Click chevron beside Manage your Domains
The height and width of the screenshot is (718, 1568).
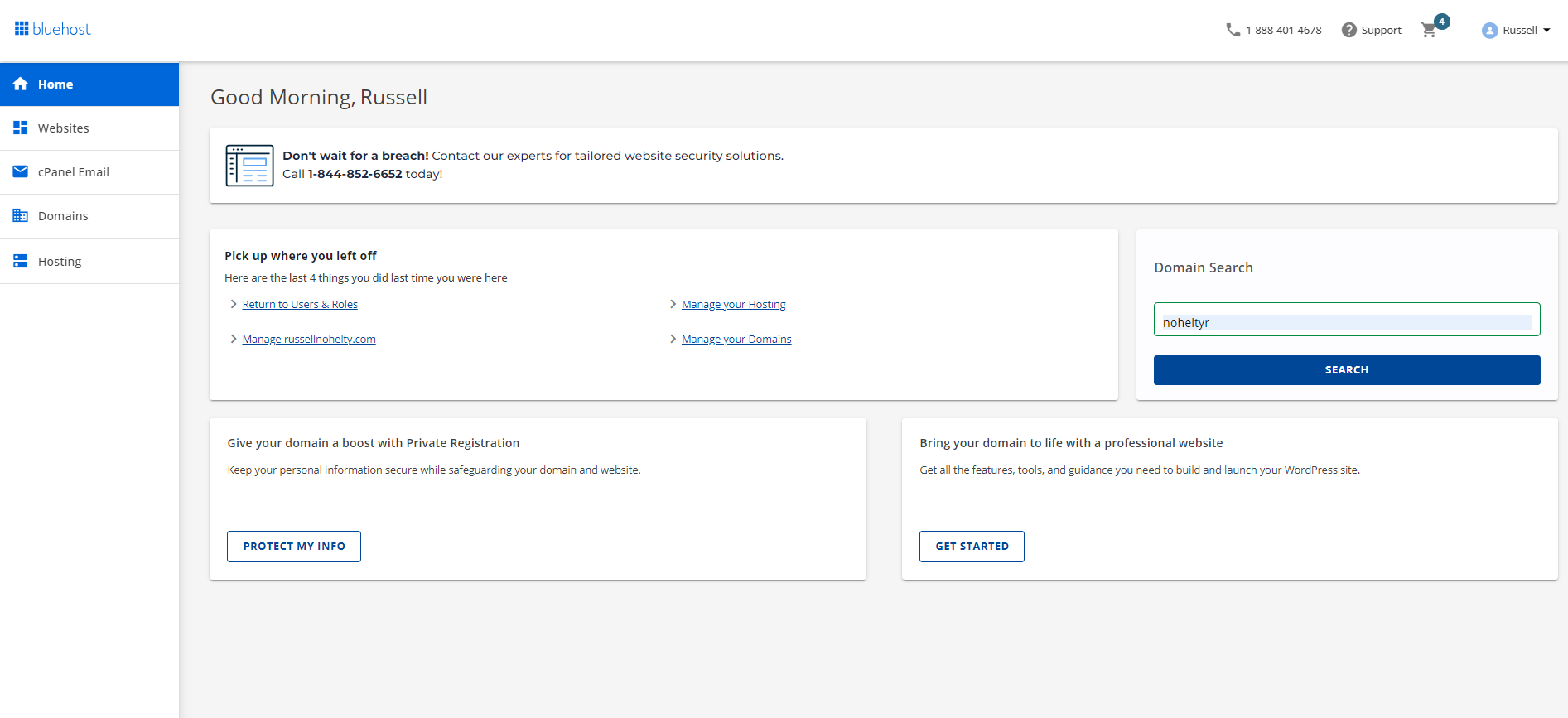673,339
